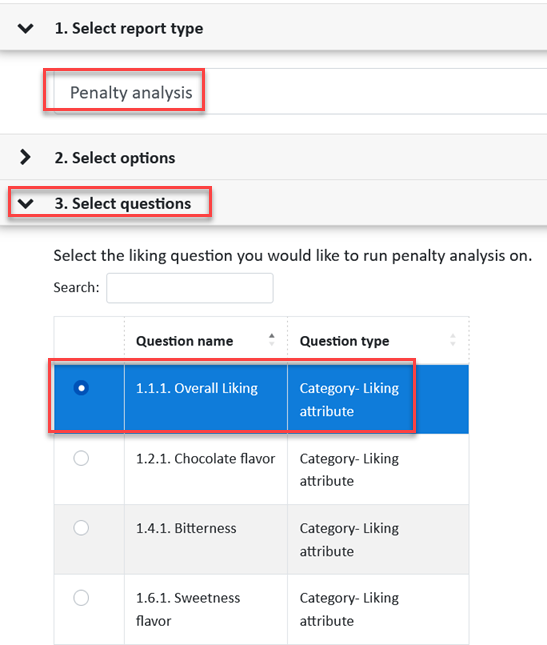Click the 3. Select questions heading
The height and width of the screenshot is (645, 547).
point(123,204)
